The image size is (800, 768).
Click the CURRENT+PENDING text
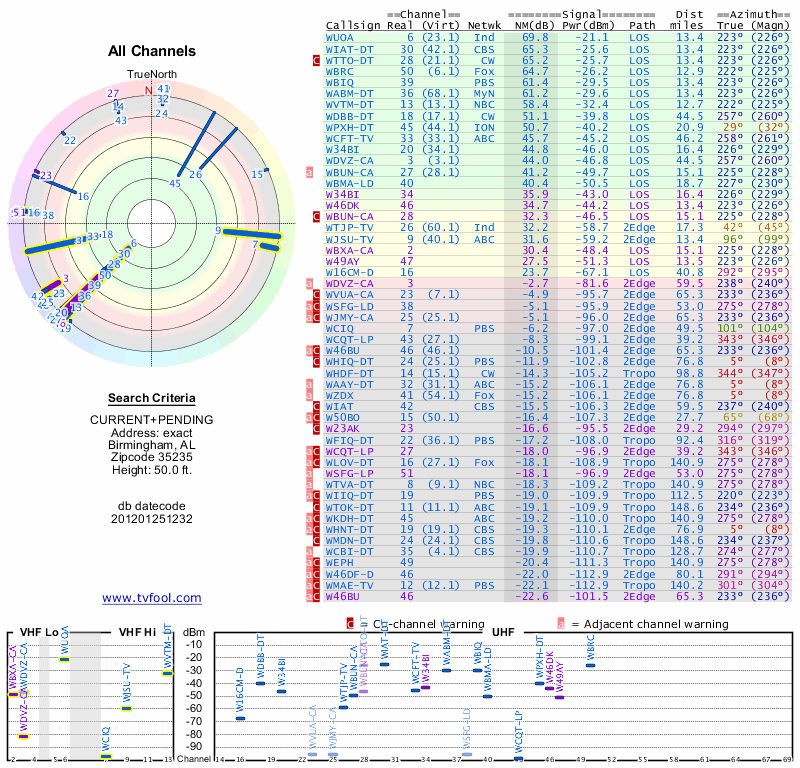152,420
